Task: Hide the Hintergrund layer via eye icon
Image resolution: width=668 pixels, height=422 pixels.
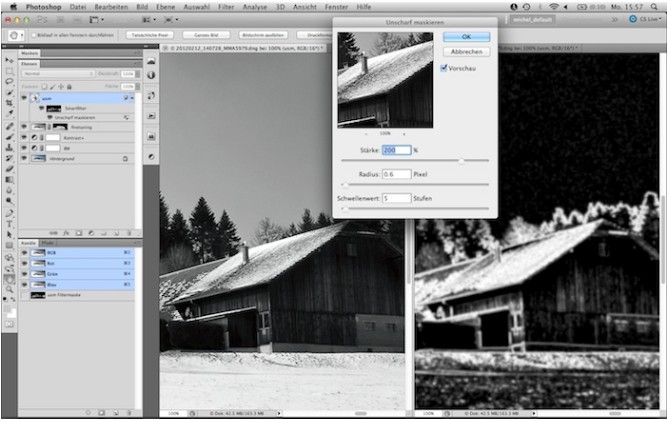Action: (24, 158)
